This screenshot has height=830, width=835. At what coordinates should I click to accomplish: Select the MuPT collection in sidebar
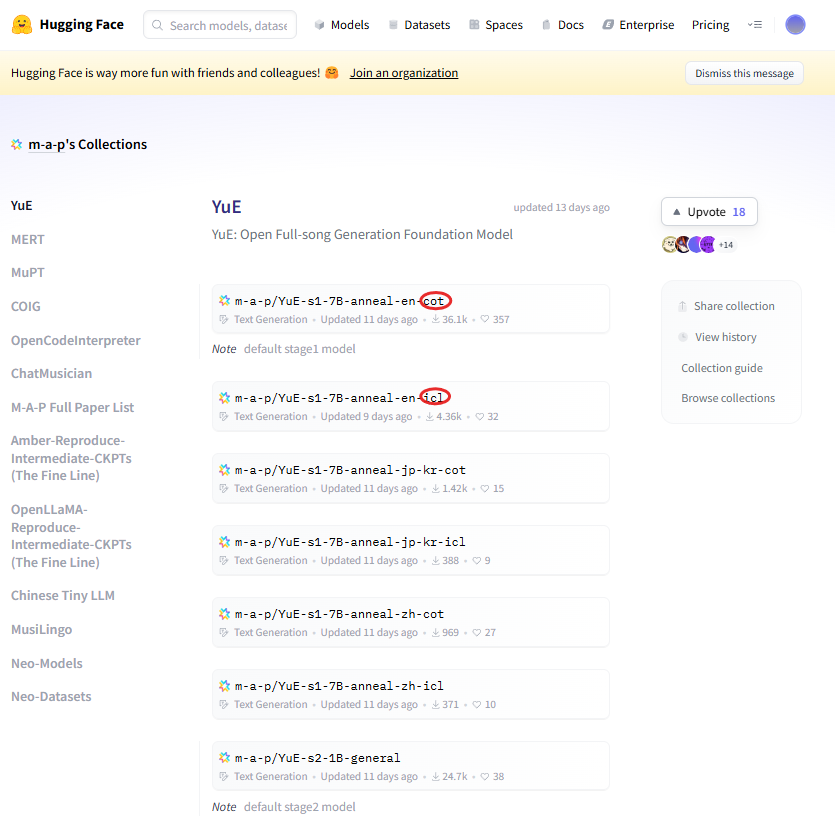click(x=28, y=273)
